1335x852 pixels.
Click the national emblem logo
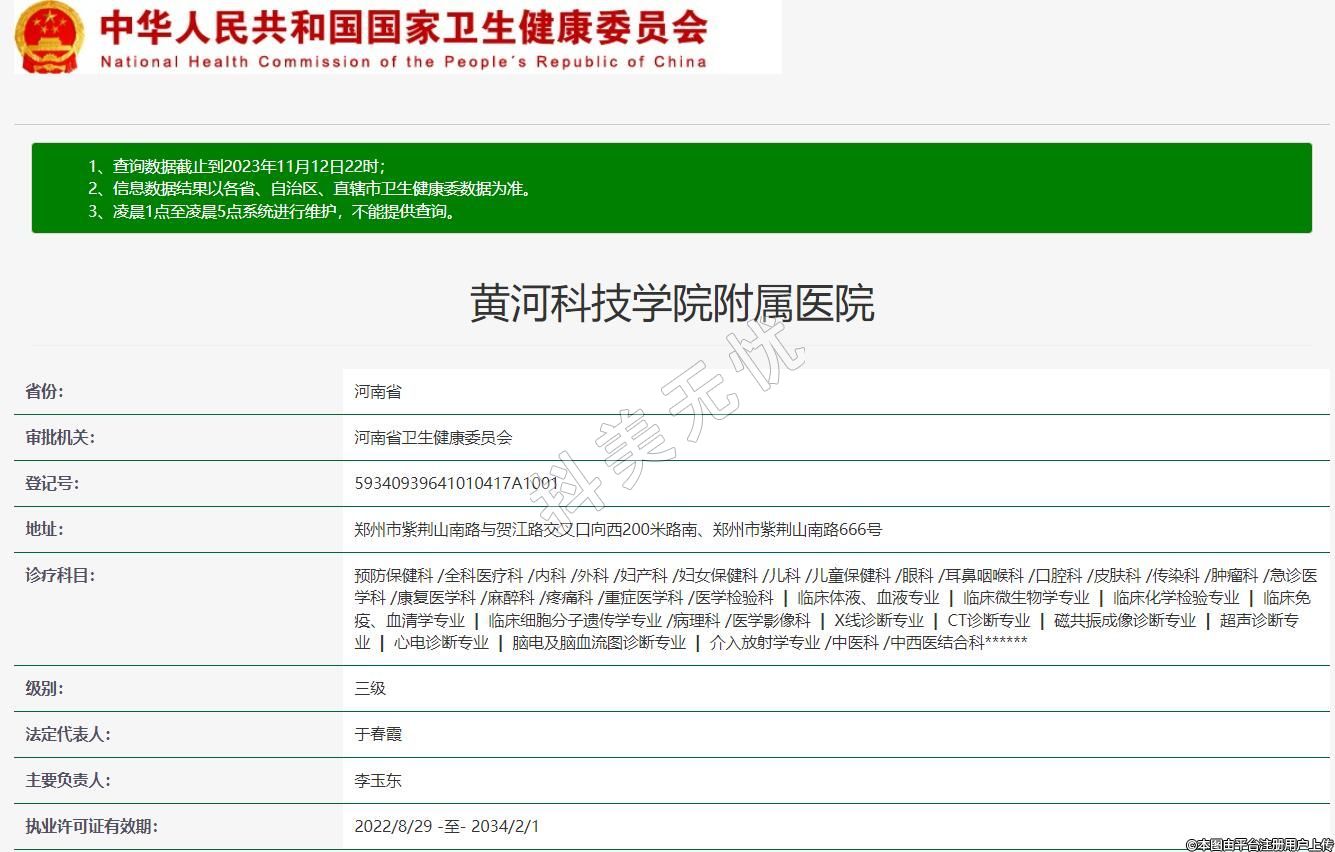click(x=50, y=36)
